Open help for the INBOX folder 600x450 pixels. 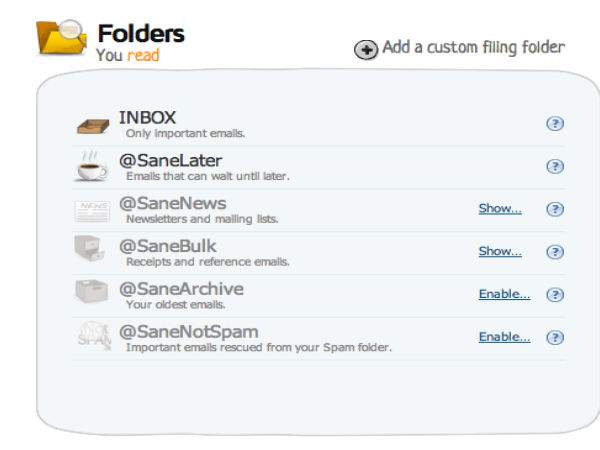coord(555,124)
